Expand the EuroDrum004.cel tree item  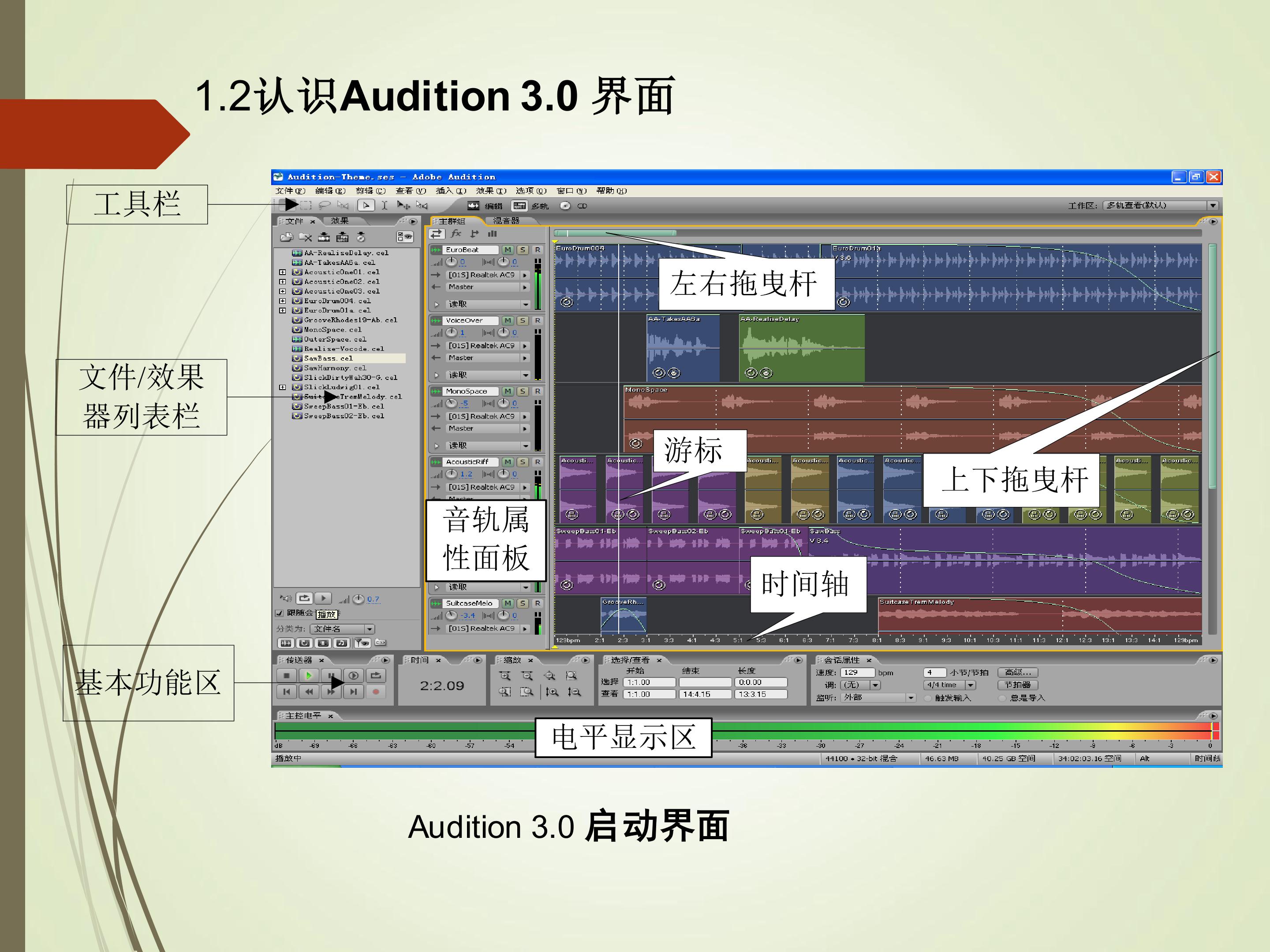(x=283, y=301)
